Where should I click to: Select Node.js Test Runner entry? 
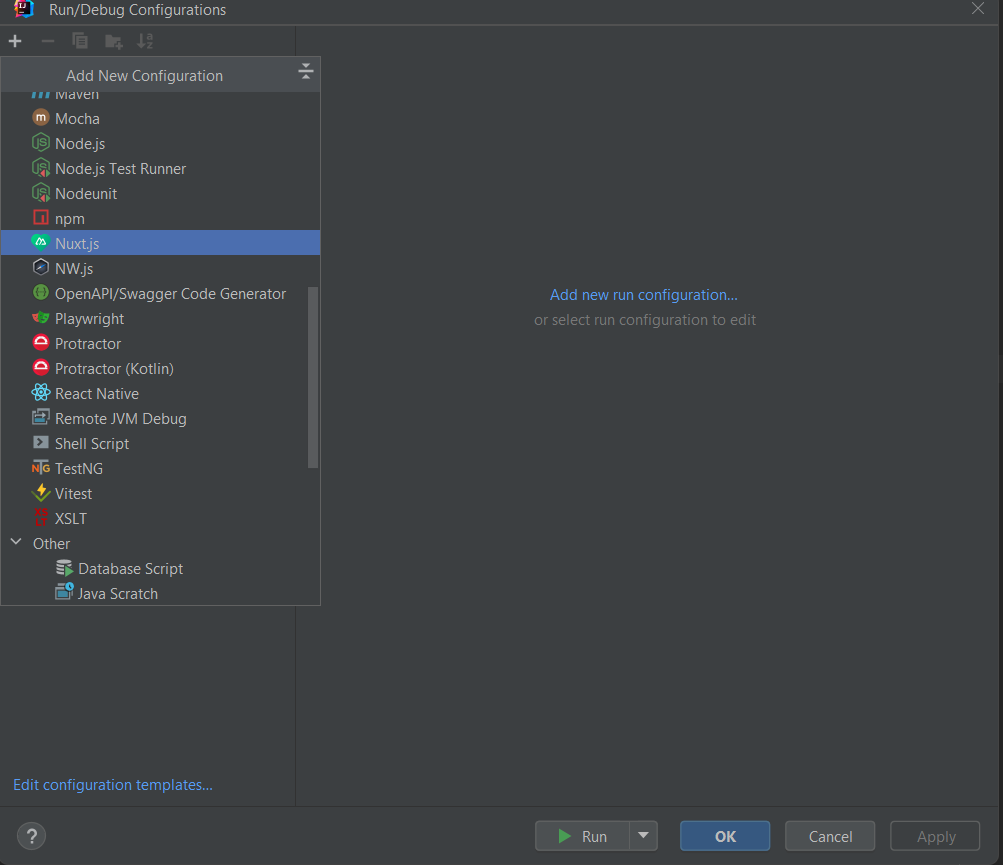point(161,168)
